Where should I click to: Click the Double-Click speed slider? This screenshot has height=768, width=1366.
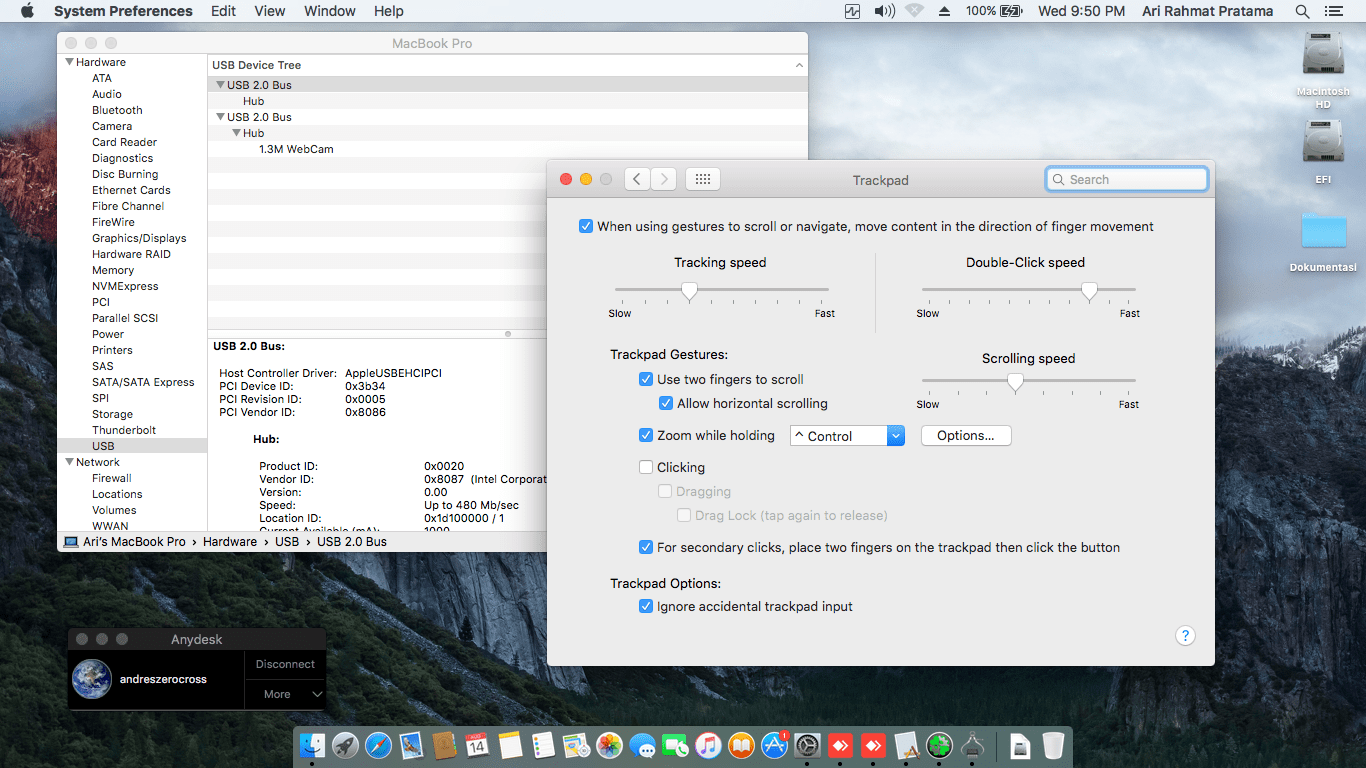point(1028,290)
